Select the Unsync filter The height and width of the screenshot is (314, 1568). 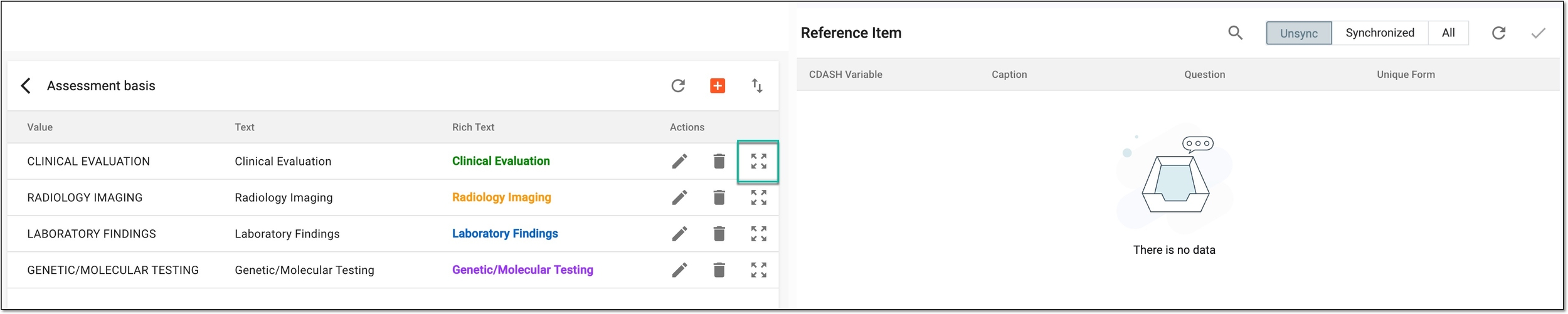[x=1298, y=33]
